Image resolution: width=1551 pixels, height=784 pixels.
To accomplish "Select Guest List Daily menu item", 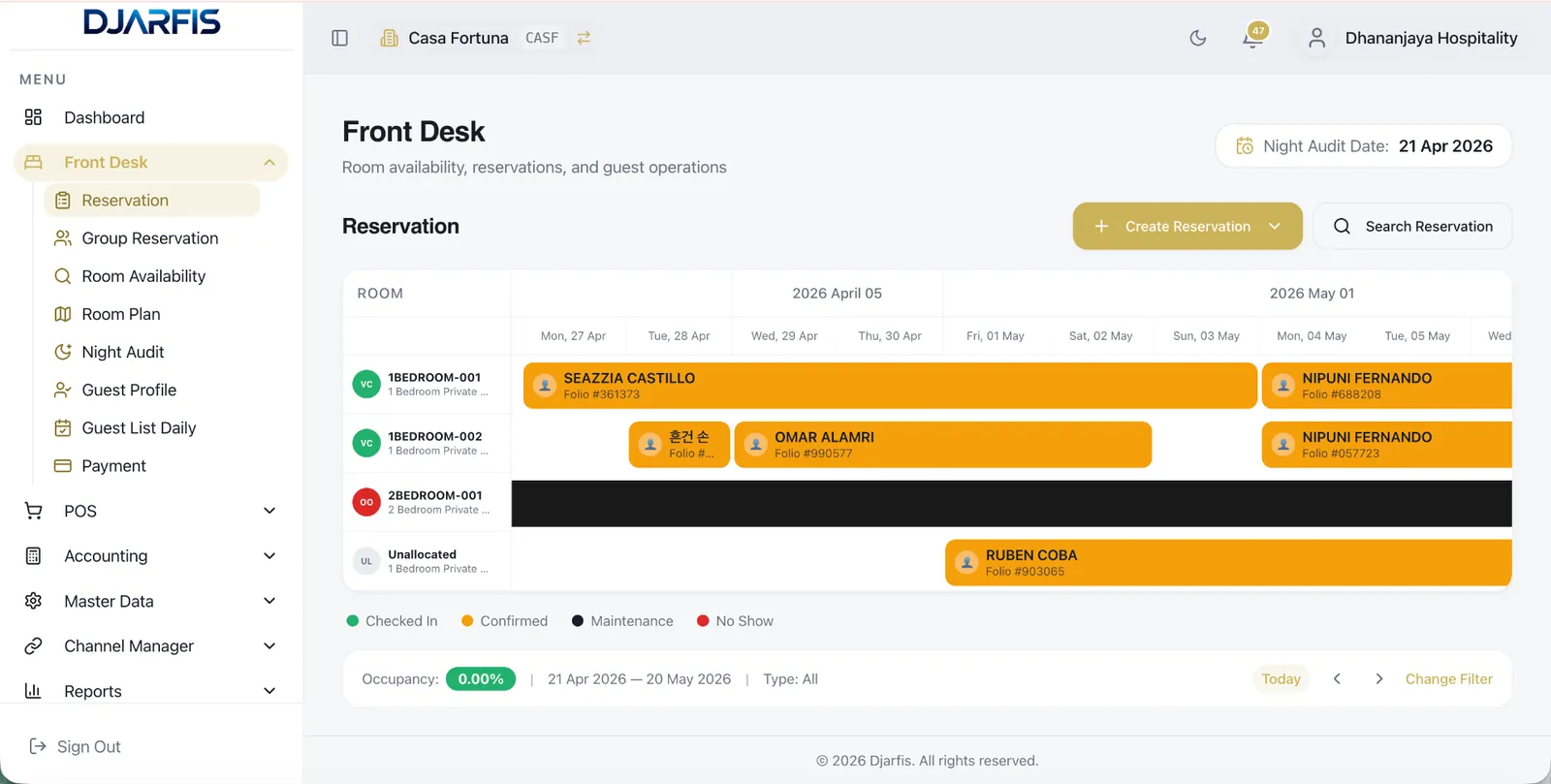I will tap(139, 428).
